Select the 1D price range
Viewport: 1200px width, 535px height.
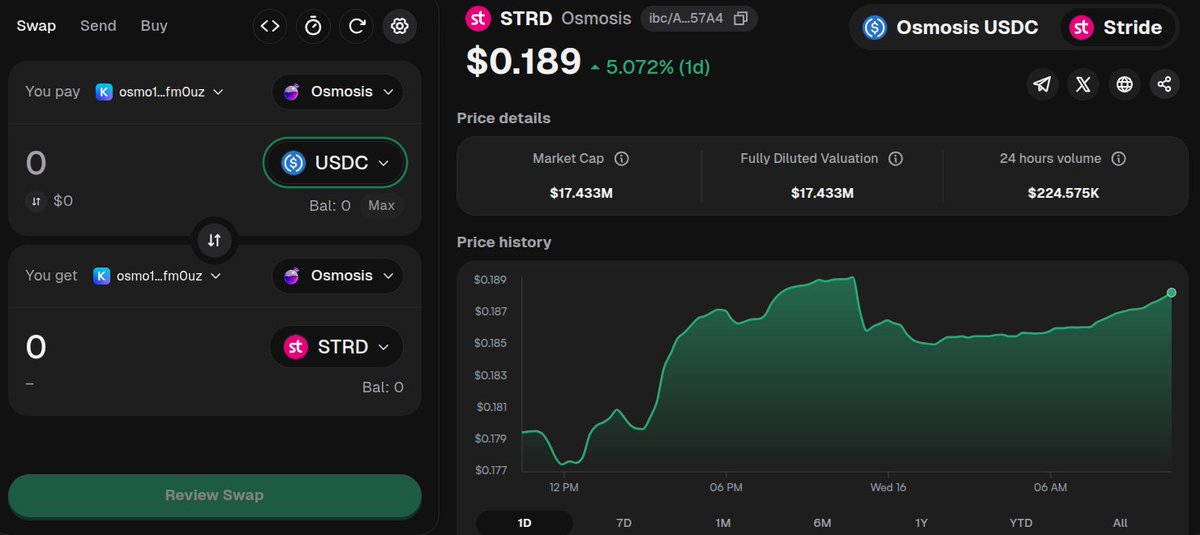click(x=524, y=523)
